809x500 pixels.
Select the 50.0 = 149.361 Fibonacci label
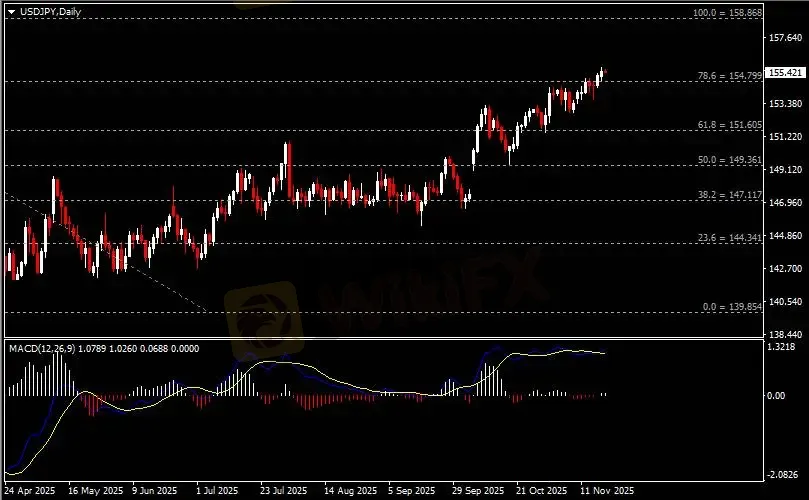(730, 160)
